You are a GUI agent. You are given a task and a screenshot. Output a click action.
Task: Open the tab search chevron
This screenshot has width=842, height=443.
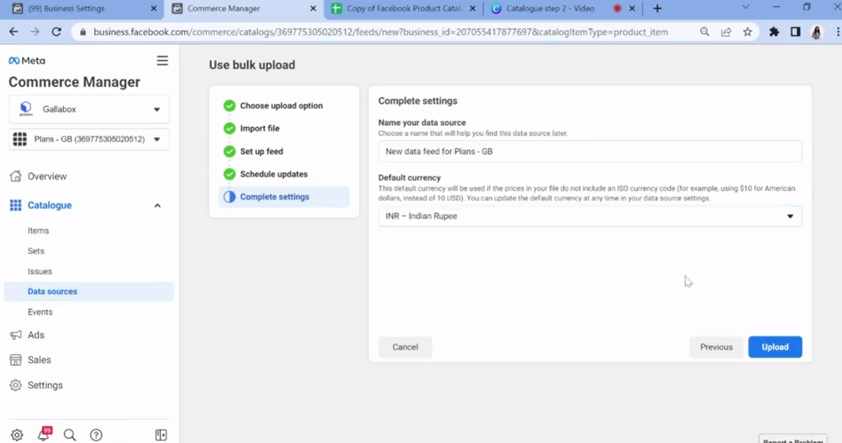(x=745, y=7)
